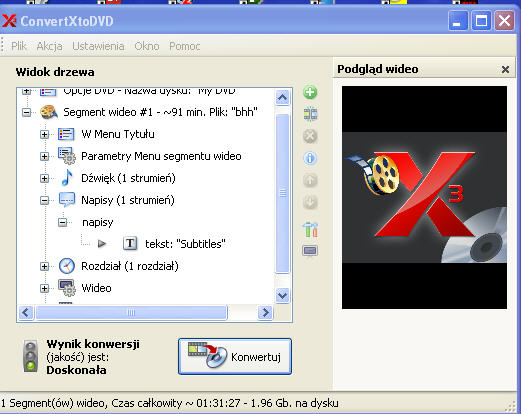Minimize the ConvertXtoDVD window
The image size is (521, 414).
tap(457, 21)
